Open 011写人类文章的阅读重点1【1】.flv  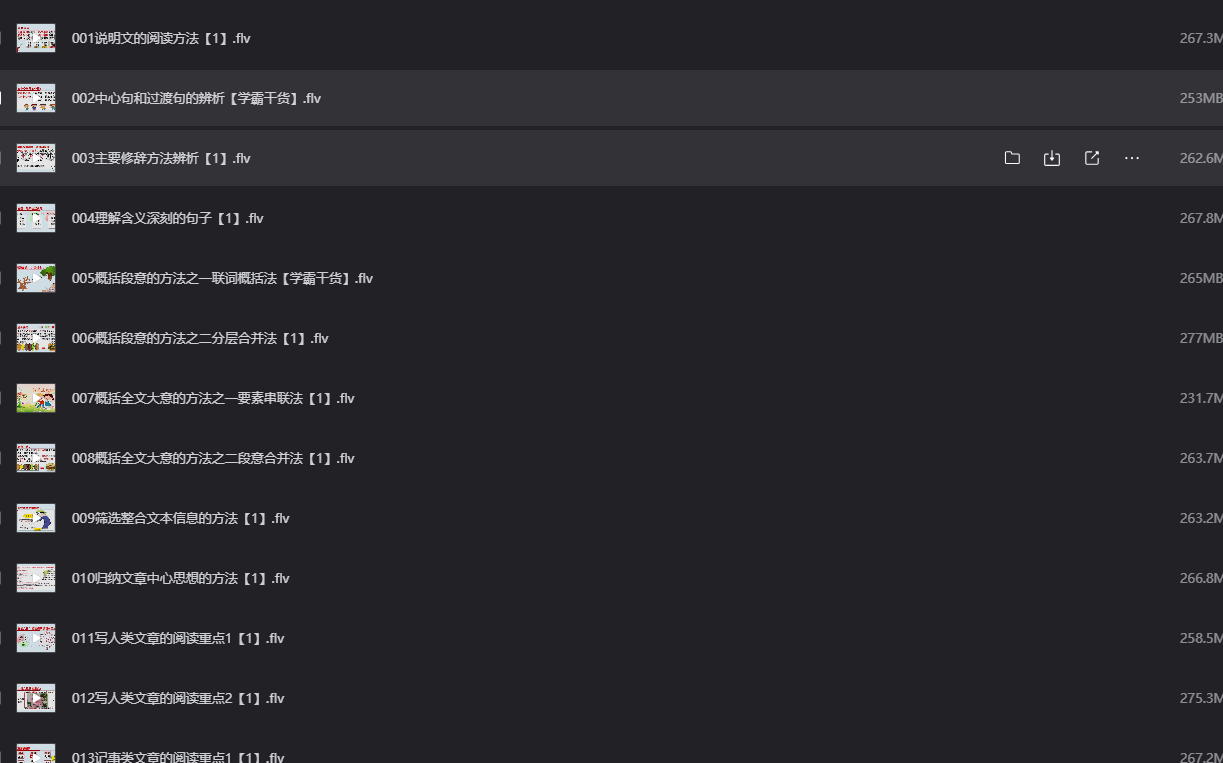click(x=178, y=638)
